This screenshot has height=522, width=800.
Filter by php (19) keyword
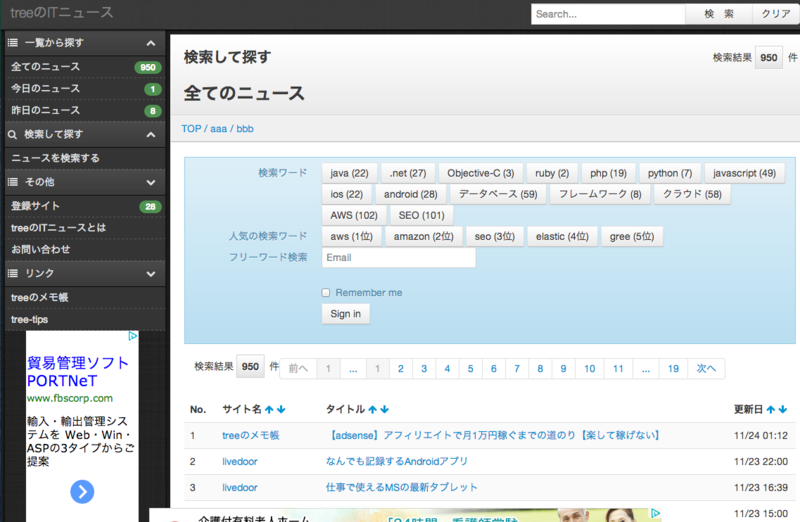608,173
